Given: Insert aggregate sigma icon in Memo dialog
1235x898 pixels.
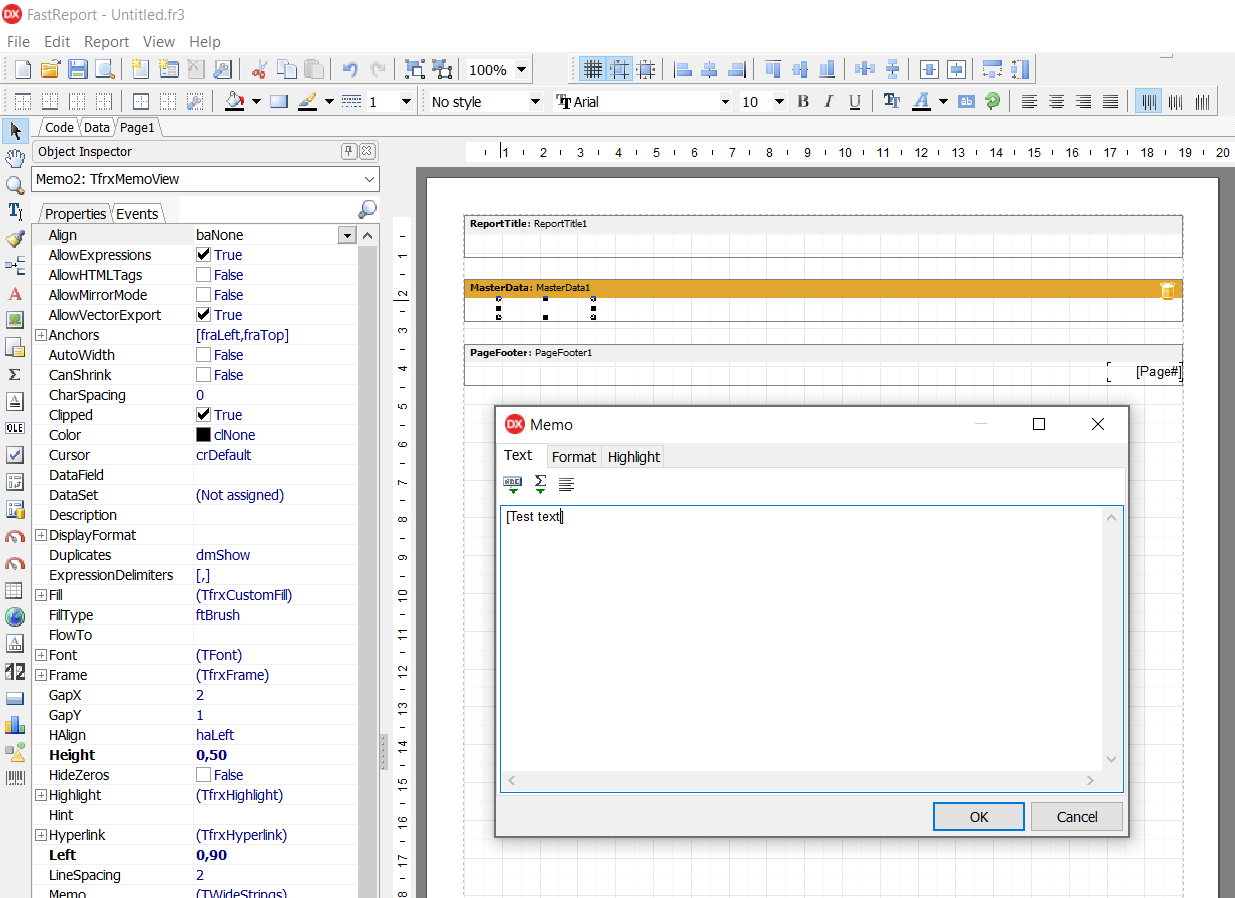Looking at the screenshot, I should coord(540,484).
